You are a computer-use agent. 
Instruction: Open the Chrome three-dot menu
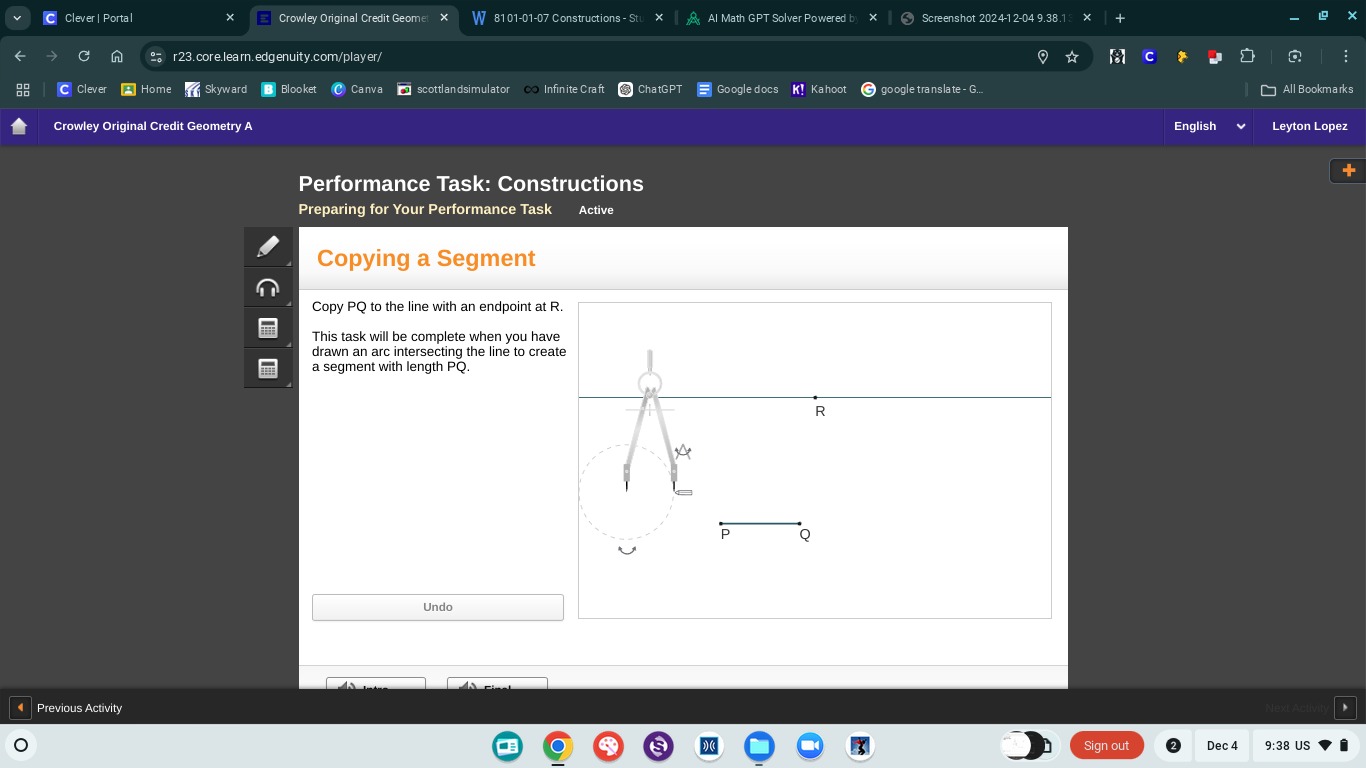pyautogui.click(x=1346, y=56)
